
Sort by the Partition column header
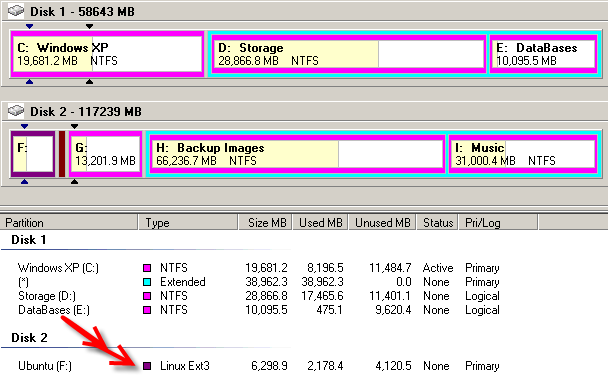pos(69,223)
